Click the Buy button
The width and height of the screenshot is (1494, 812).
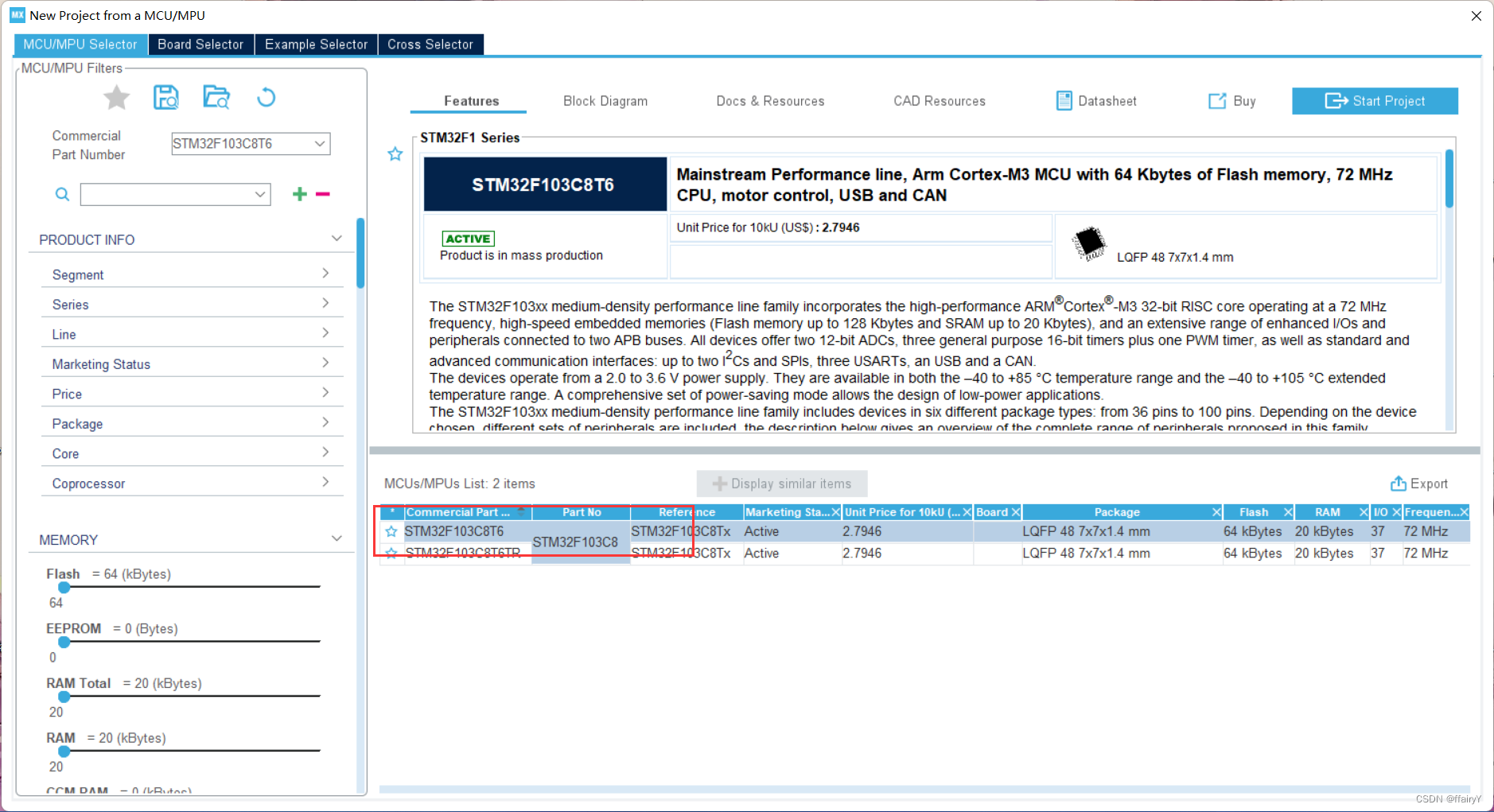(x=1232, y=101)
